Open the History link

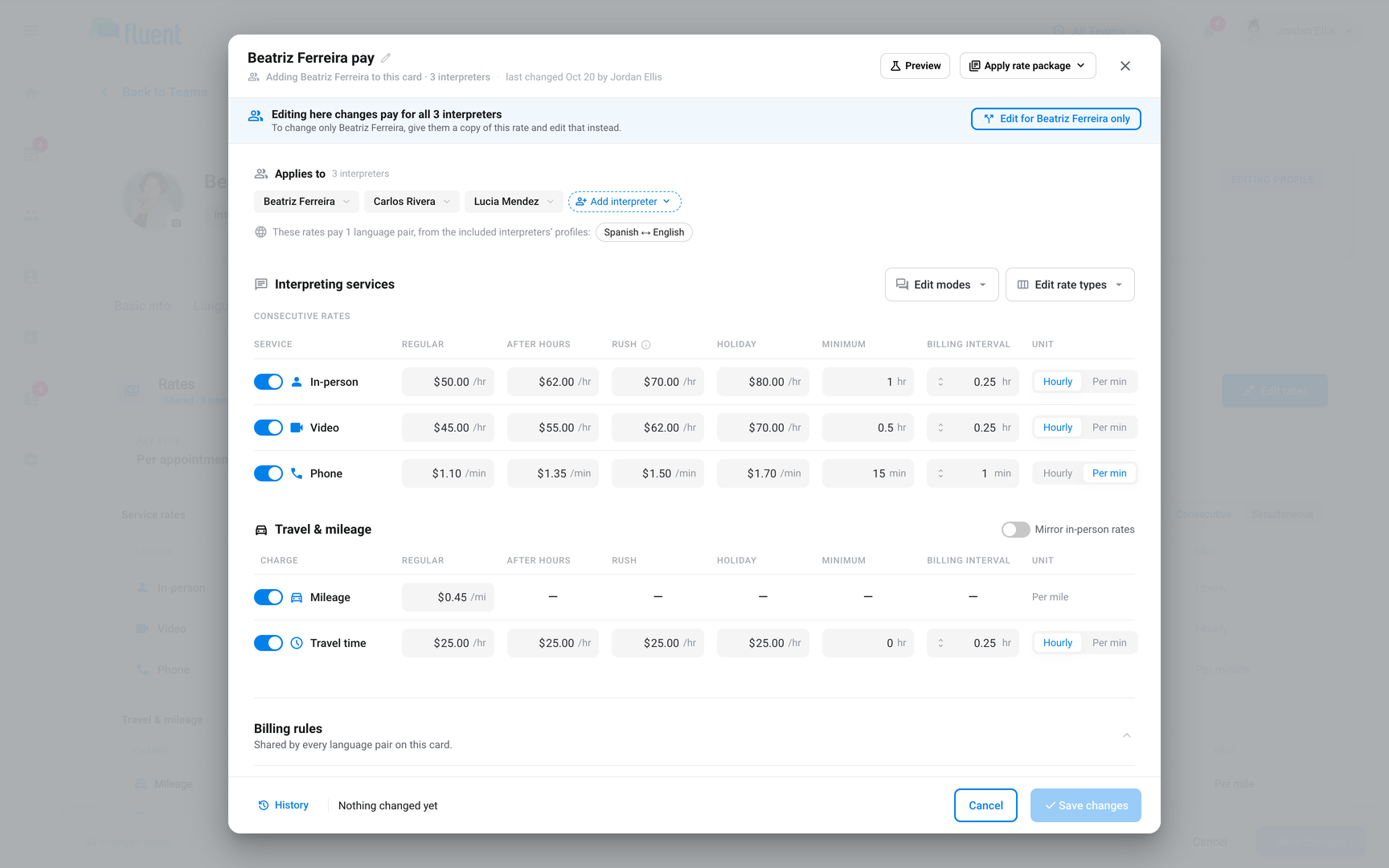(284, 805)
